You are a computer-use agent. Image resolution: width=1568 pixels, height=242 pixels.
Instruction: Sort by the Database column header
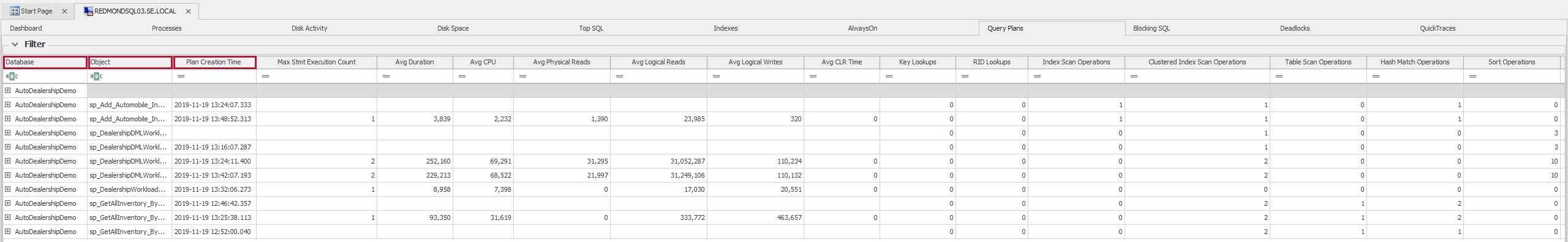(x=45, y=62)
